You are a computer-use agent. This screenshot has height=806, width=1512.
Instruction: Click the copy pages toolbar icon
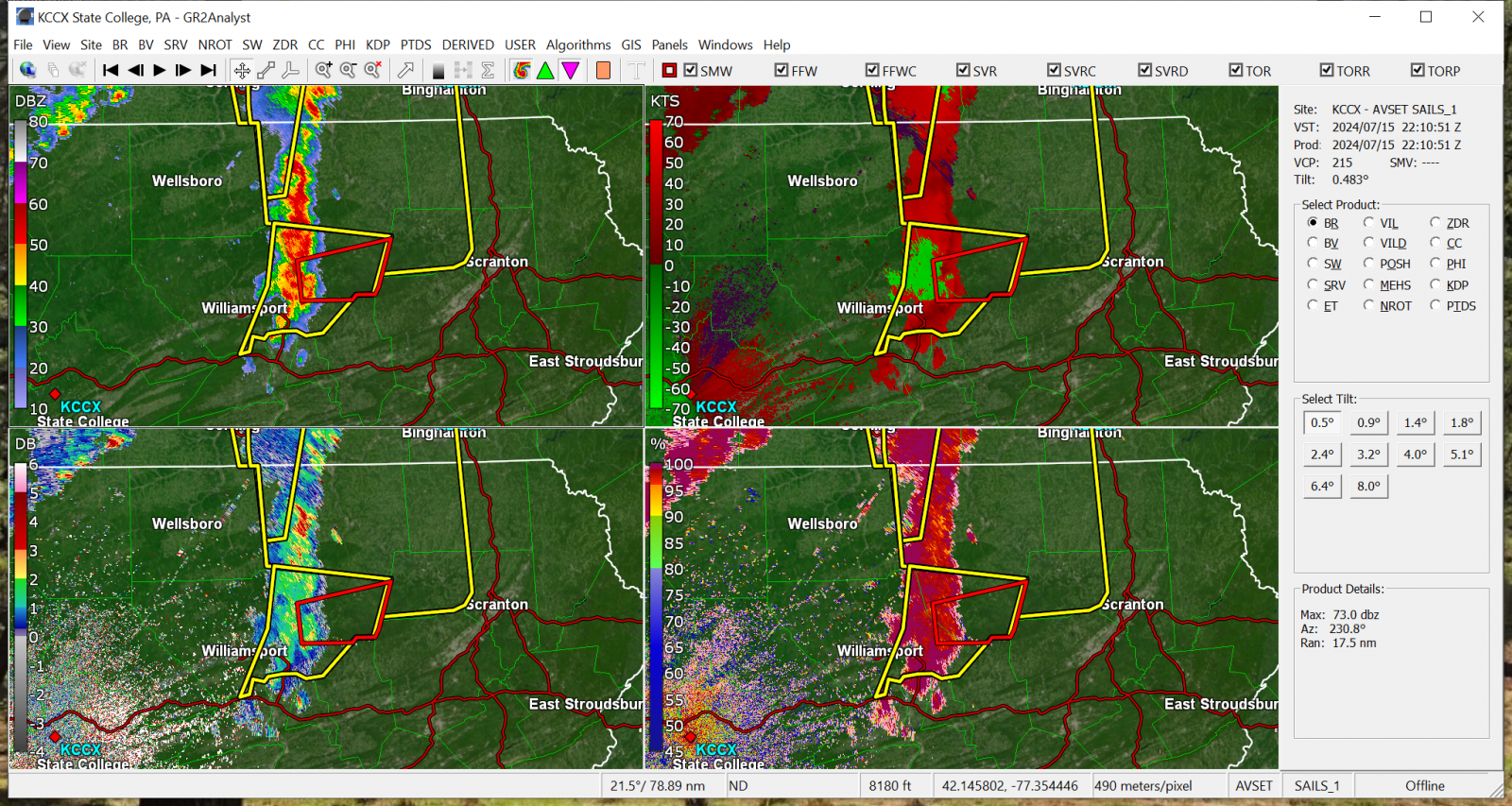pyautogui.click(x=53, y=70)
